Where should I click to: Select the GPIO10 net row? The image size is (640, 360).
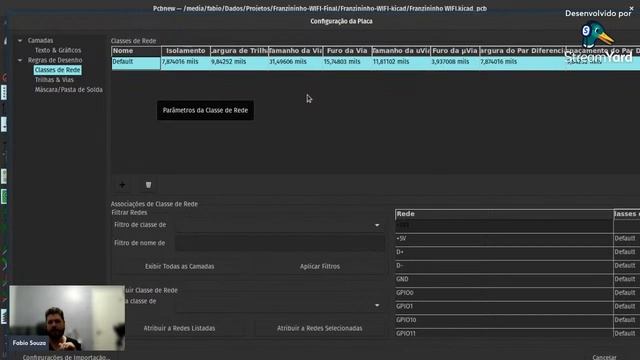pos(504,320)
